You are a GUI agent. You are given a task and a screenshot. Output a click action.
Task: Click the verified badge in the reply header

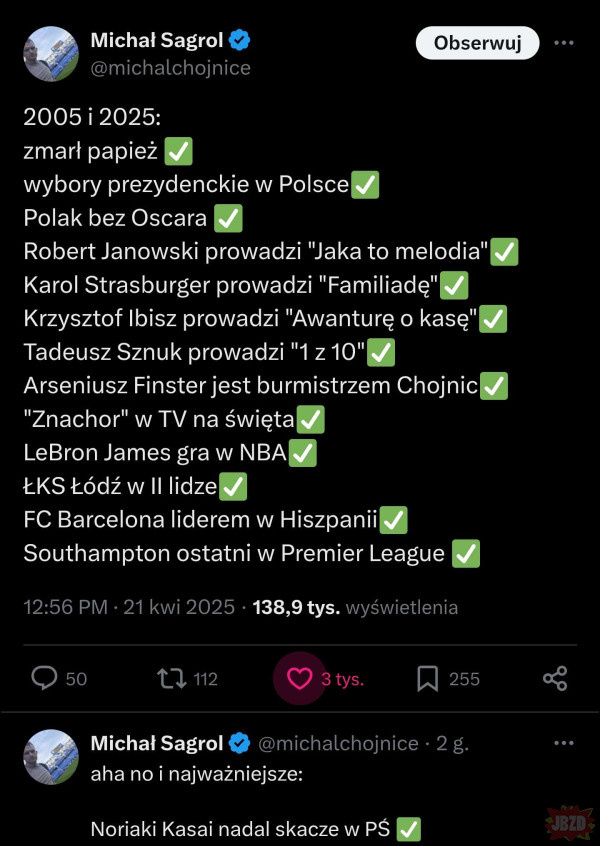(x=240, y=743)
